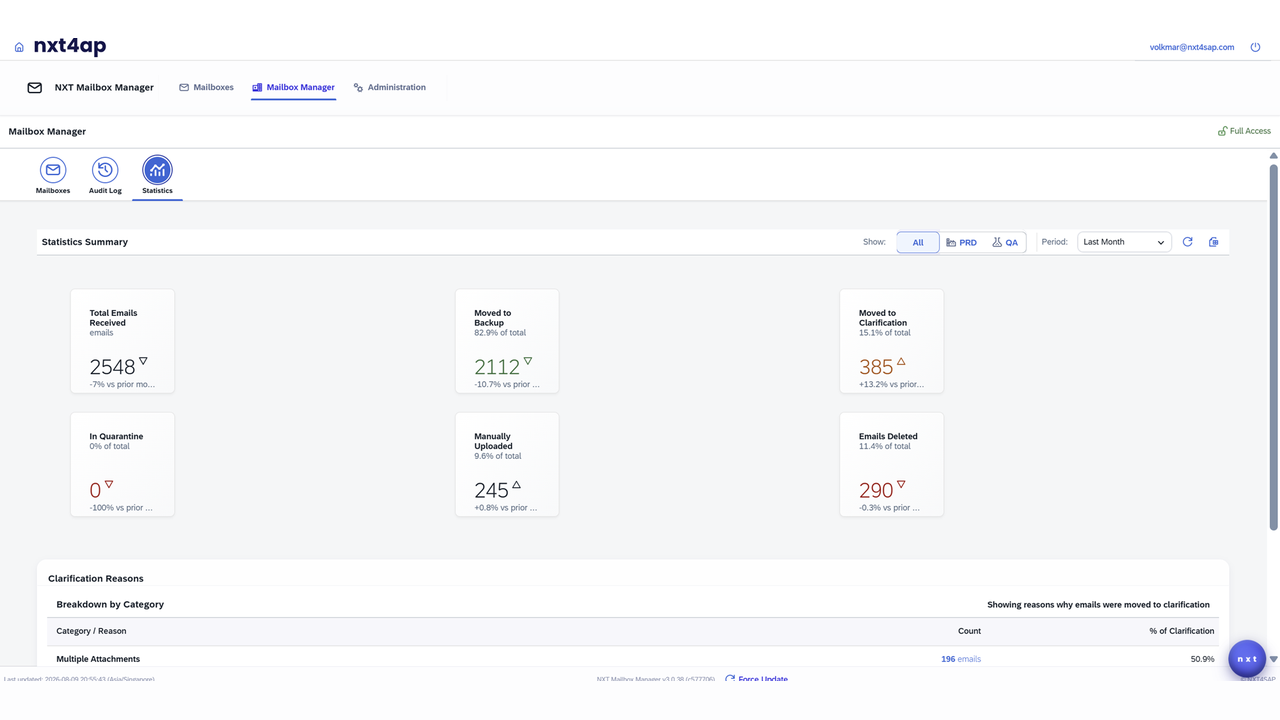This screenshot has width=1280, height=720.
Task: Click the home icon beside nxt4ap logo
Action: click(19, 47)
